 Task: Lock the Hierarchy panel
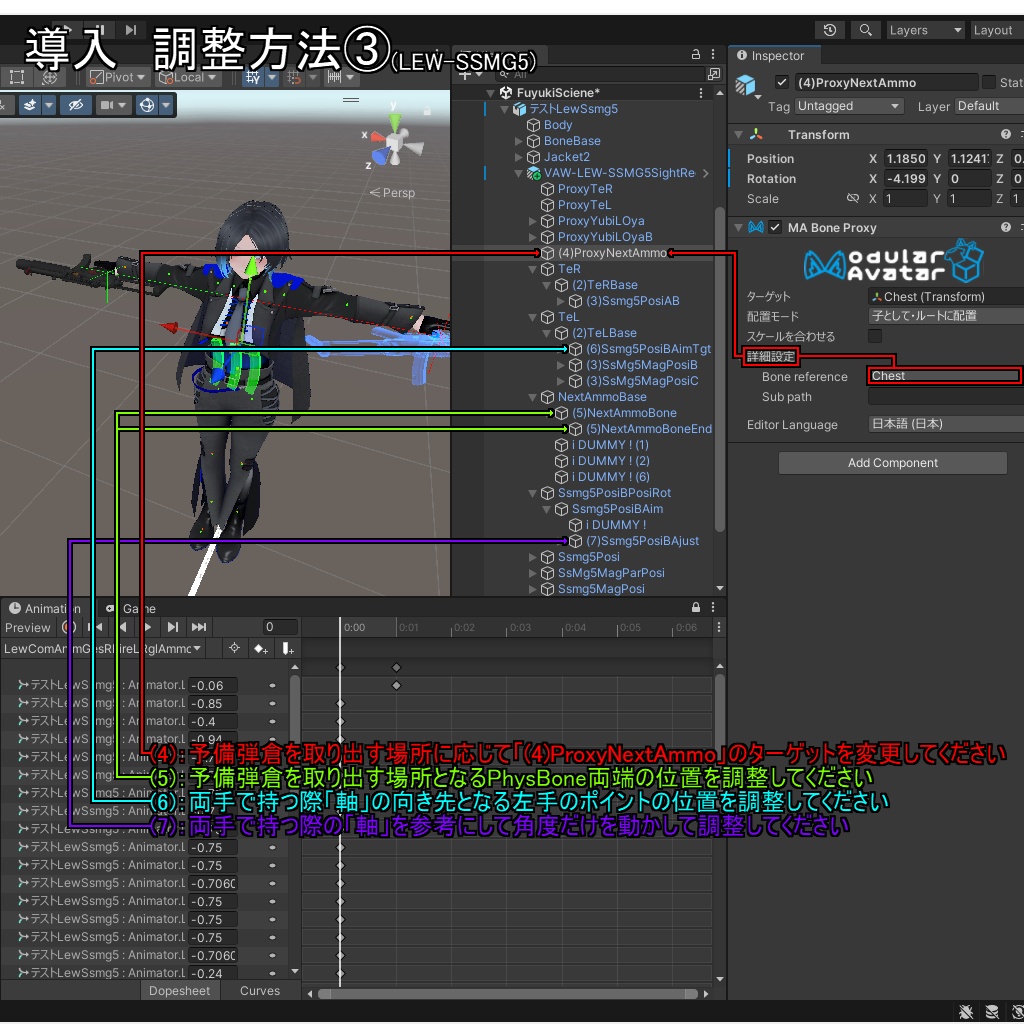click(696, 54)
